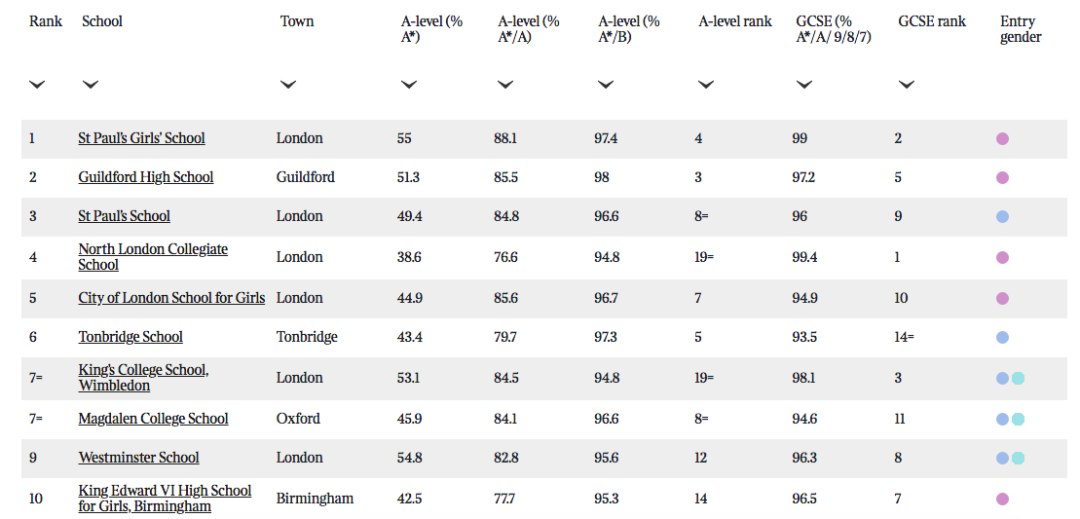Expand the Rank column sort chevron
Screen dimensions: 1080x519
pyautogui.click(x=37, y=85)
